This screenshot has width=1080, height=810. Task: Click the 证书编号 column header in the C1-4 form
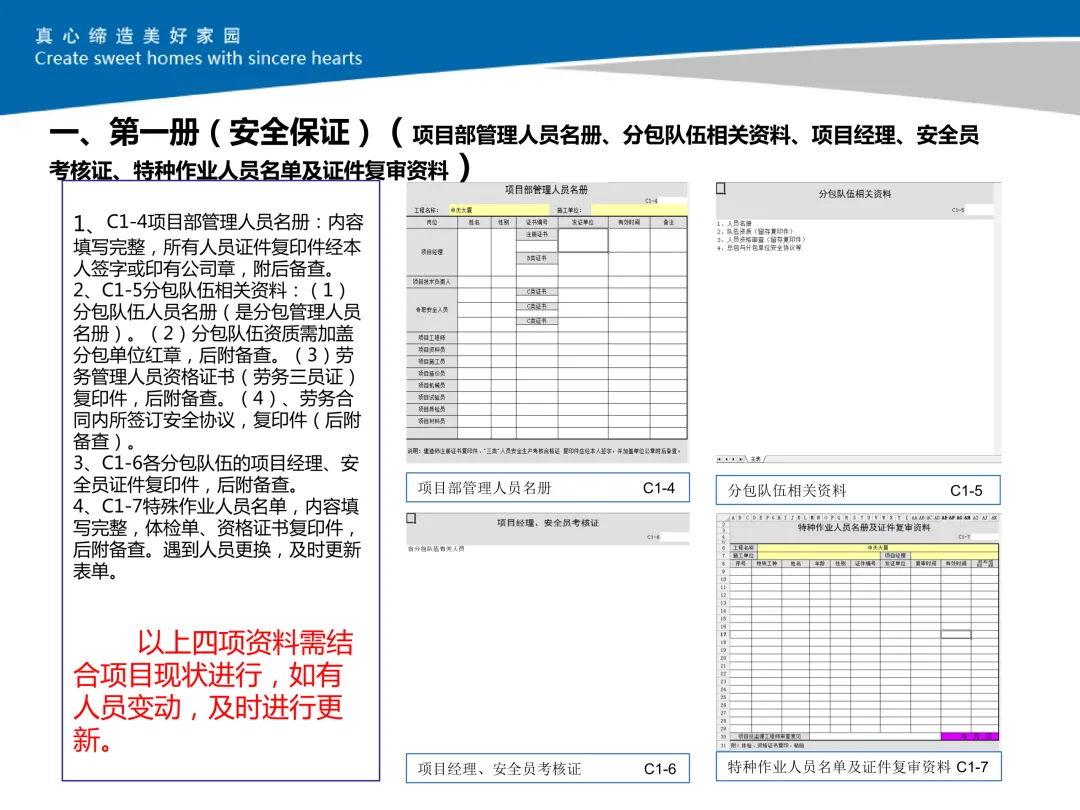tap(537, 222)
